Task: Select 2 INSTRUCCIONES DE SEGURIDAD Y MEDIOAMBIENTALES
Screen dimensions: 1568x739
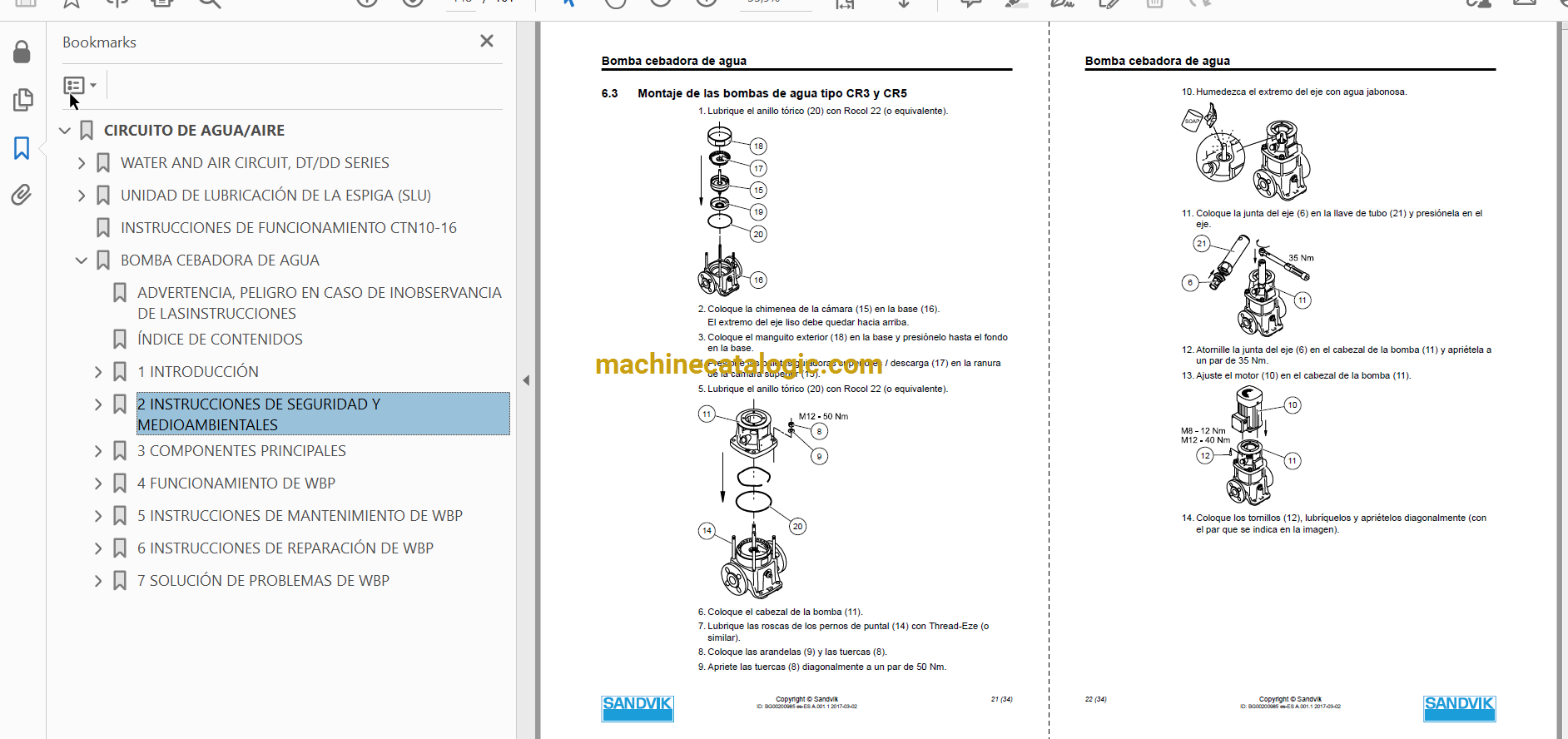Action: (x=323, y=414)
